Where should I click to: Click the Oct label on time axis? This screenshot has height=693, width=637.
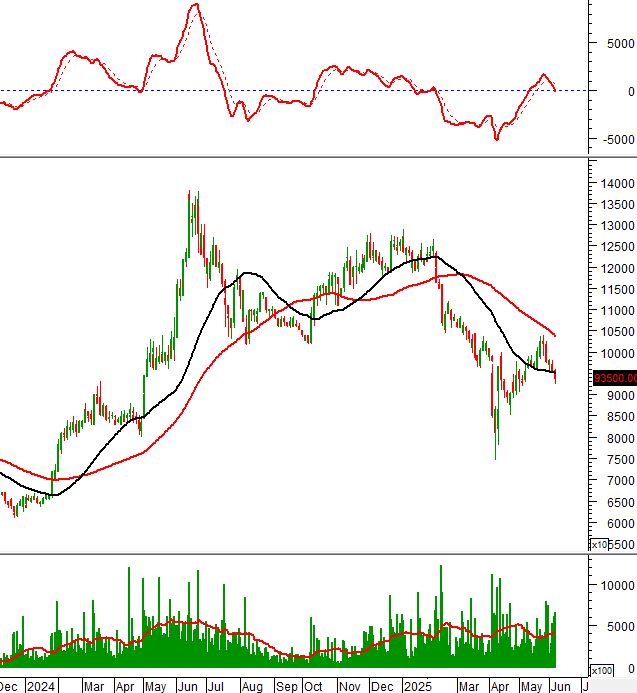(x=314, y=686)
